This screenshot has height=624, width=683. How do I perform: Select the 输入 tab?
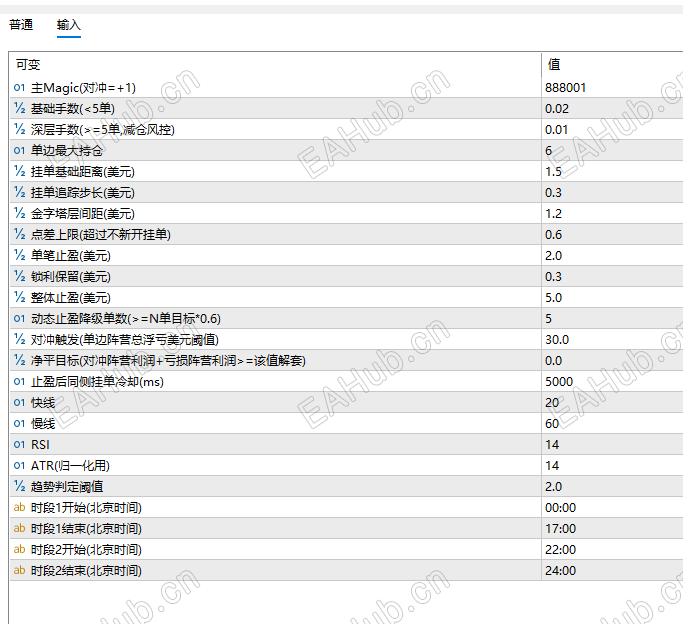click(69, 25)
